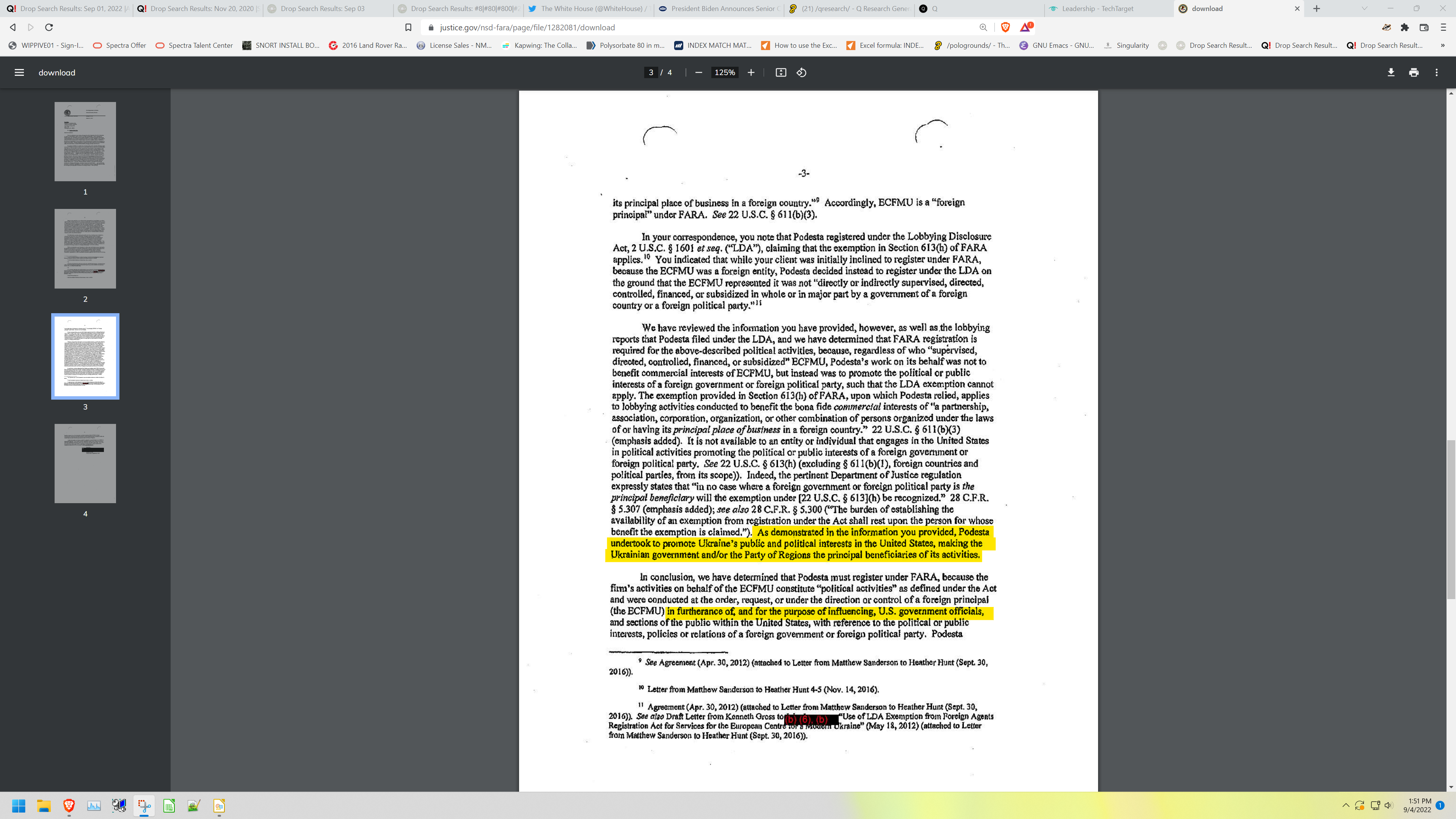Open Kapwing bookmark
Image resolution: width=1456 pixels, height=819 pixels.
539,45
